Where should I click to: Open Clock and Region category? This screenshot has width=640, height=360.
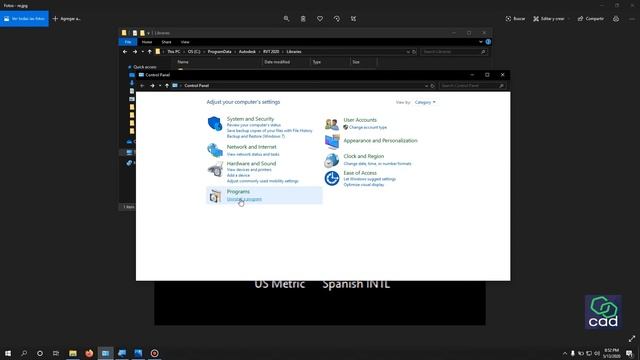pos(364,156)
